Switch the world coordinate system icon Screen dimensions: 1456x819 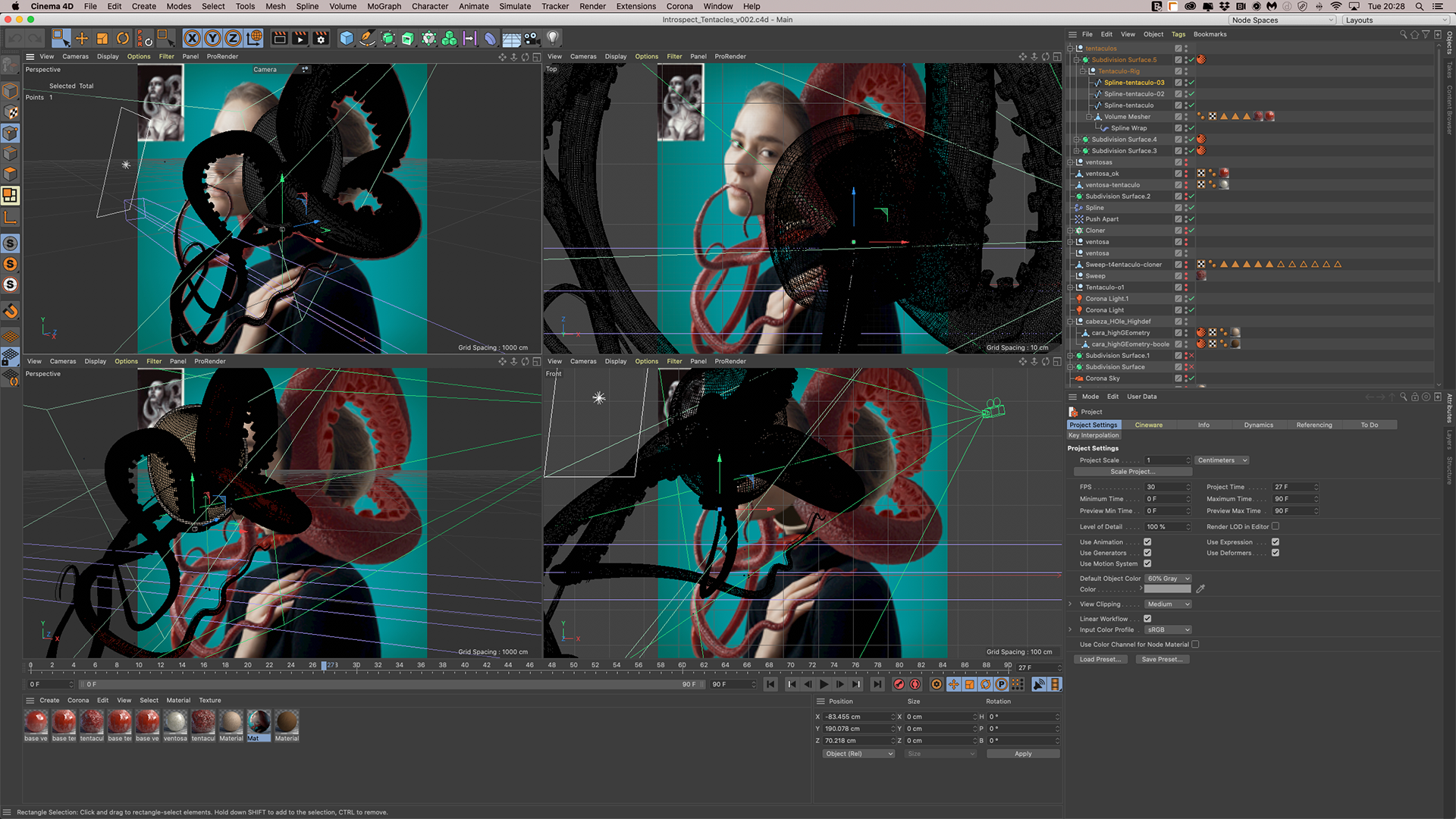point(255,38)
